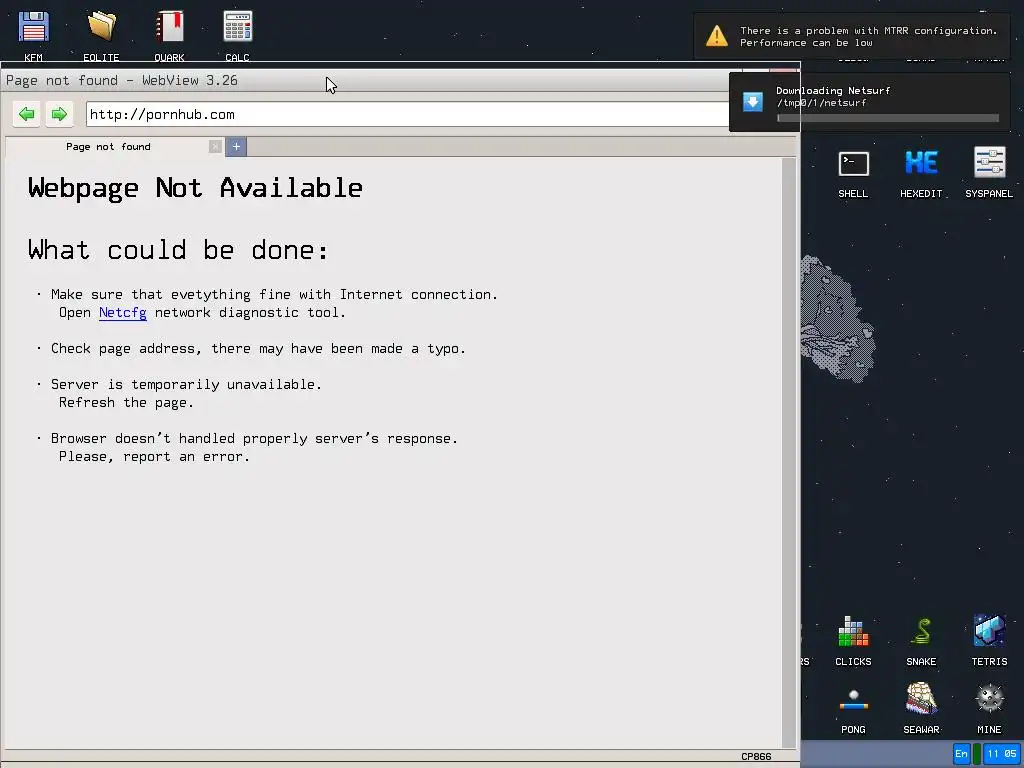1024x768 pixels.
Task: Click the clock in the taskbar
Action: pos(1002,754)
